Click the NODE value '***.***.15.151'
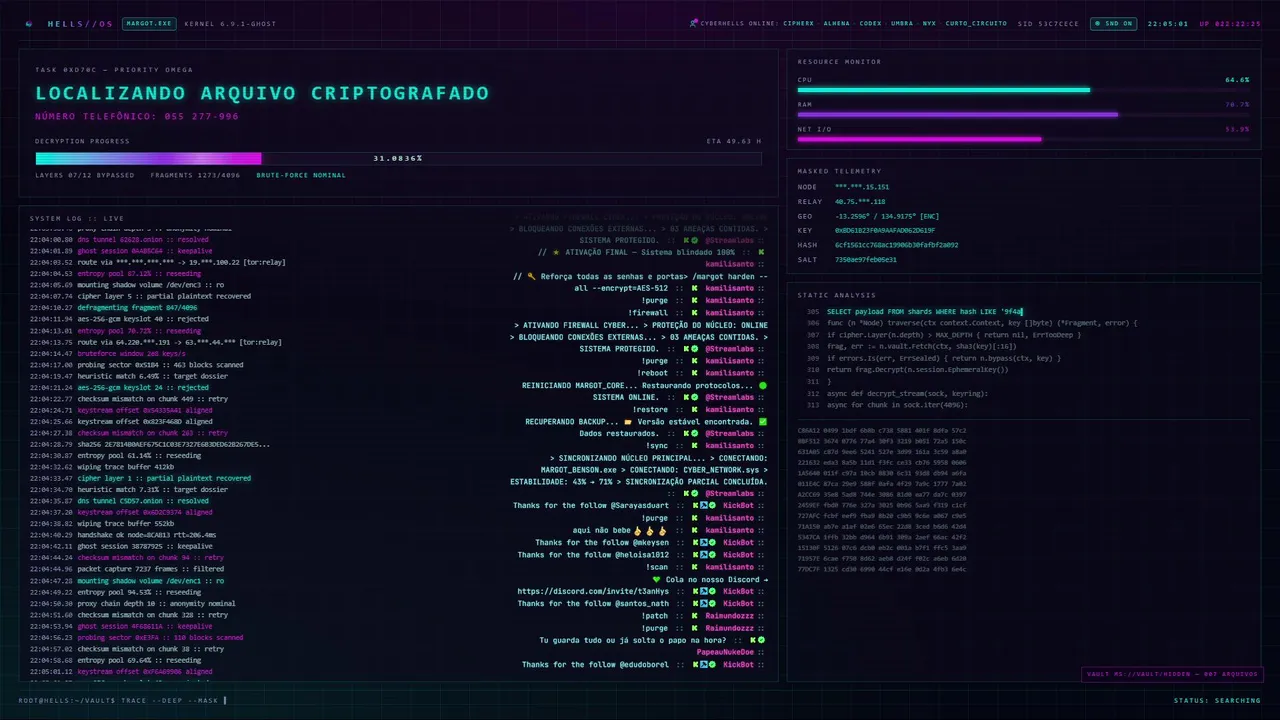1280x720 pixels. click(862, 187)
